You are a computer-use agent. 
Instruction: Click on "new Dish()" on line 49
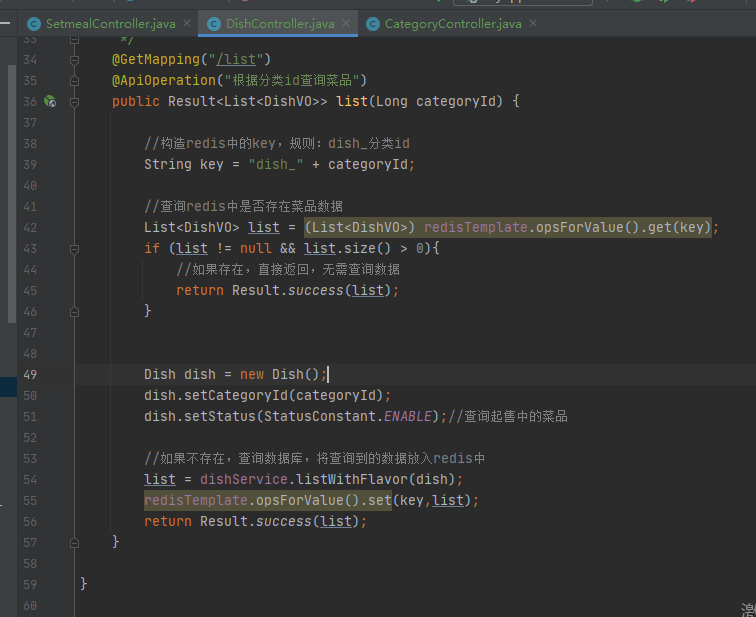tap(280, 374)
